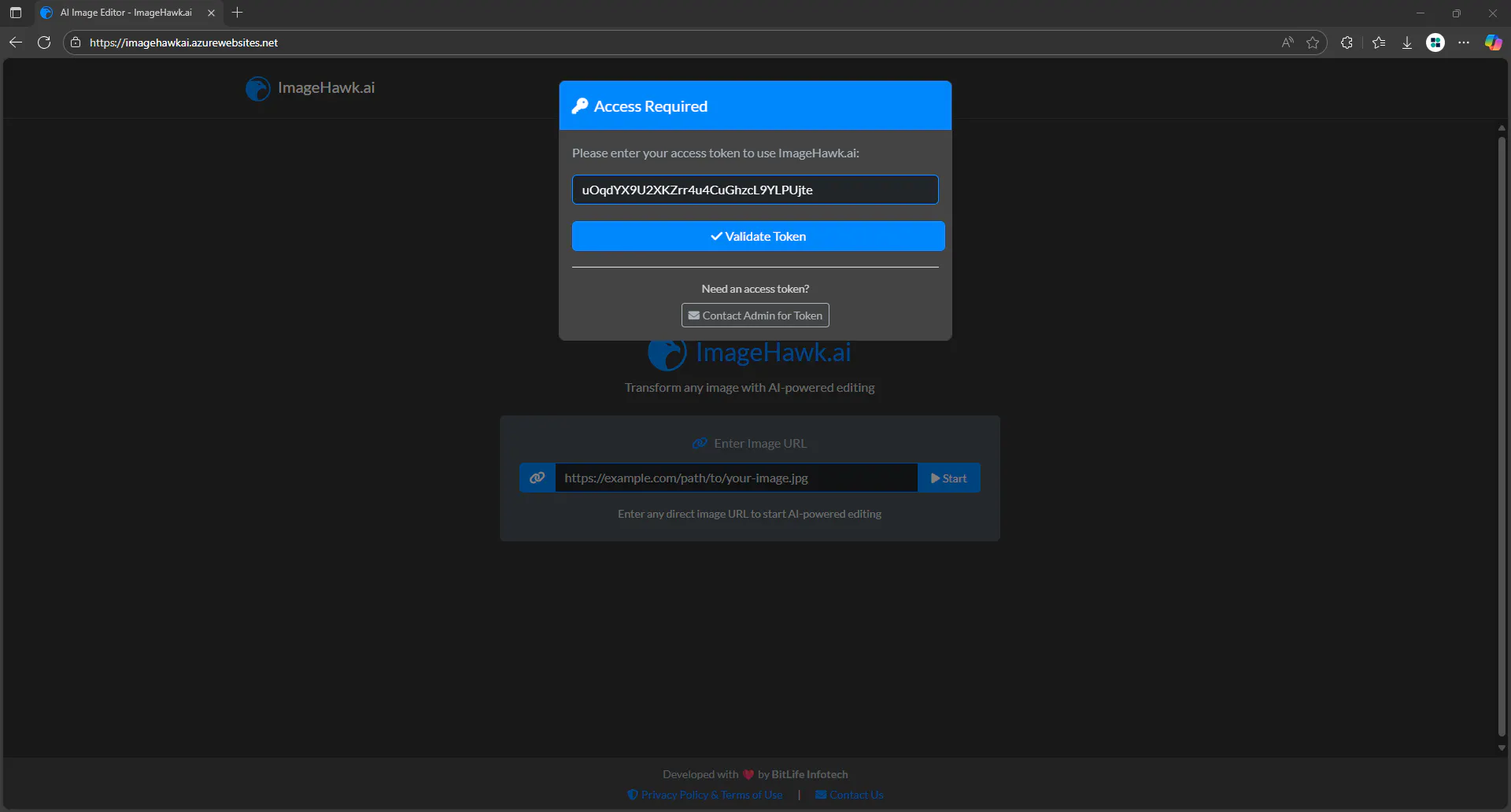Click the Access Required heading
The image size is (1511, 812).
[650, 106]
